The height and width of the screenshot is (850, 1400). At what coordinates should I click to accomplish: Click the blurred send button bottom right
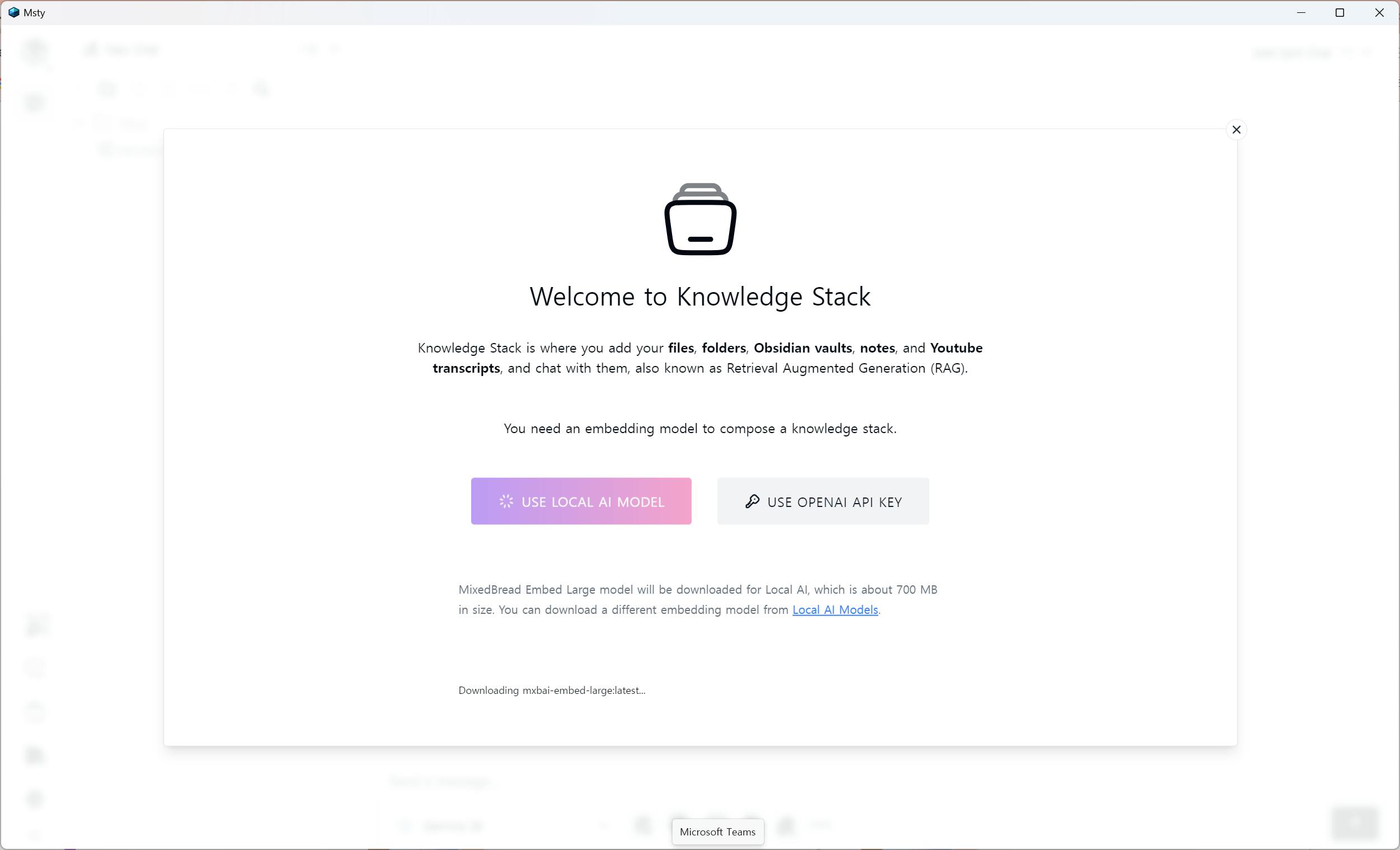(1355, 823)
